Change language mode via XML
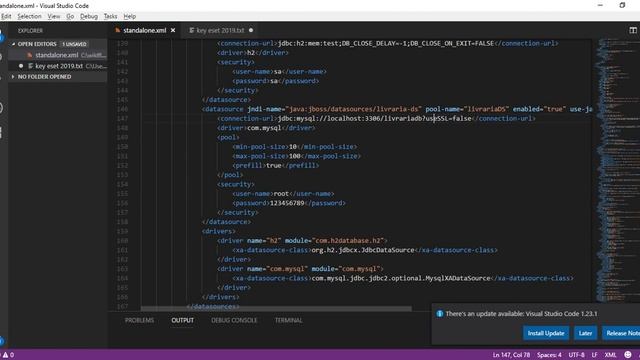The height and width of the screenshot is (360, 640). coord(610,355)
